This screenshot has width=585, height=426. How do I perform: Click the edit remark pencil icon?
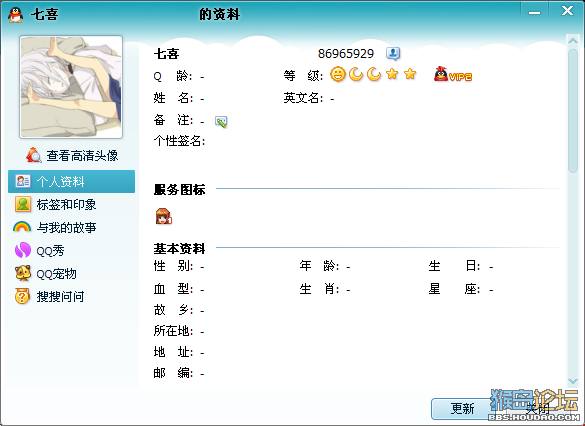(x=221, y=122)
